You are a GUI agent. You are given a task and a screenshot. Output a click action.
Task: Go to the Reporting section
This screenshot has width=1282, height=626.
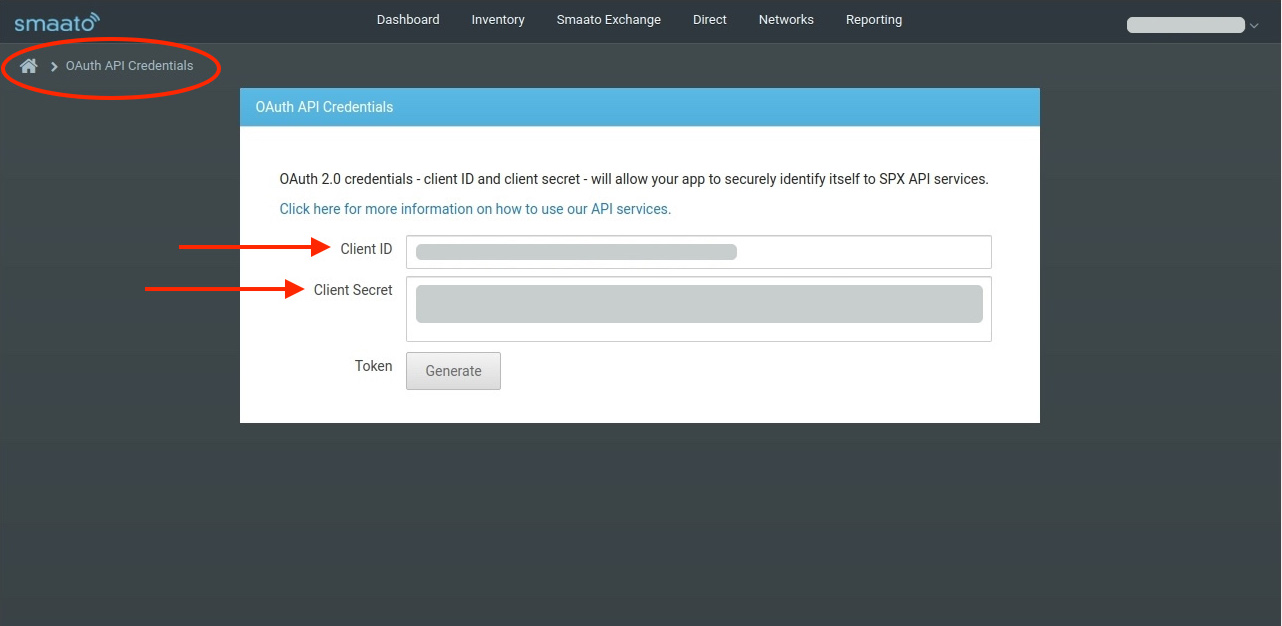[x=873, y=20]
